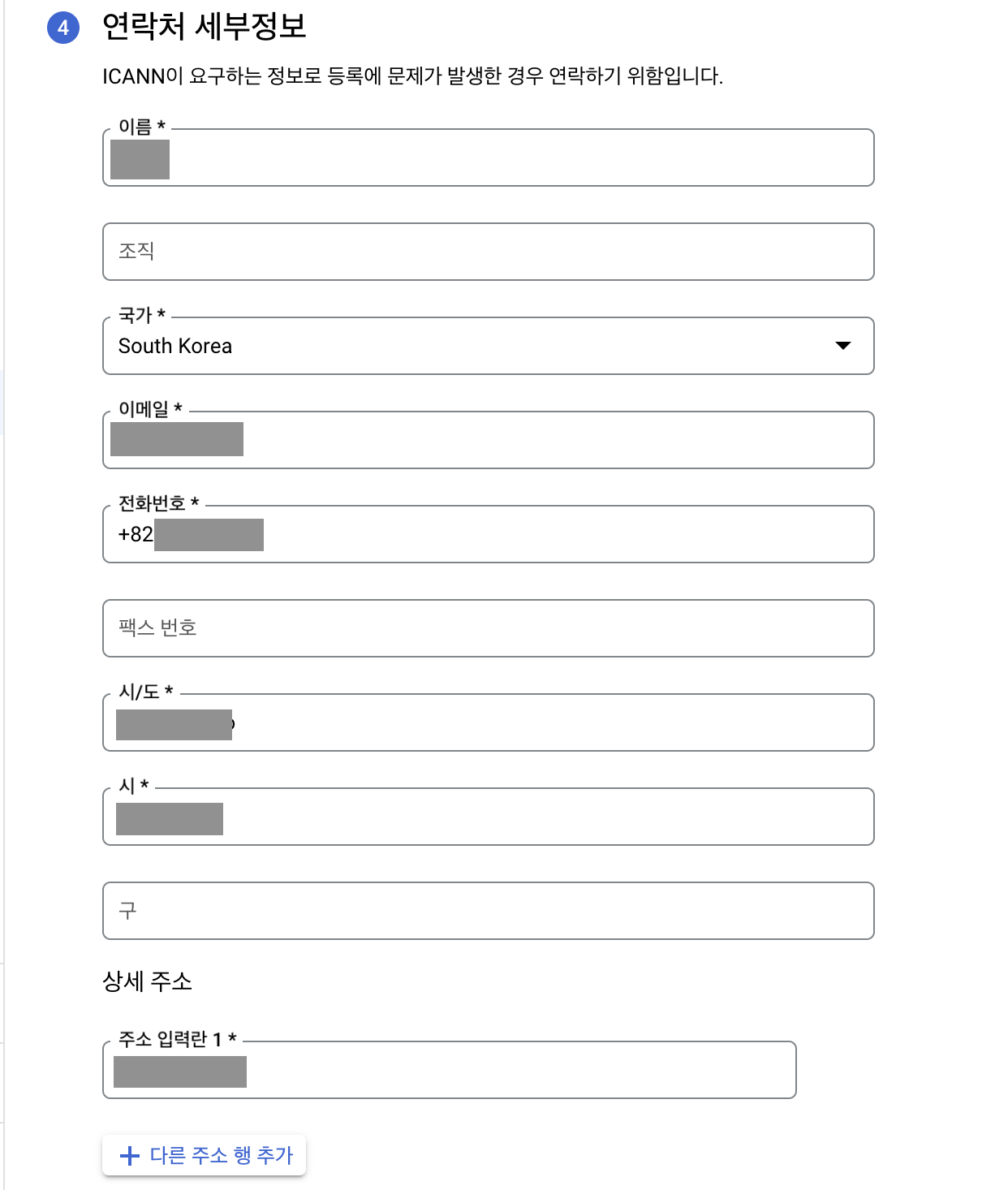Click the plus icon for adding address row
Viewport: 1008px width, 1190px height.
130,1155
